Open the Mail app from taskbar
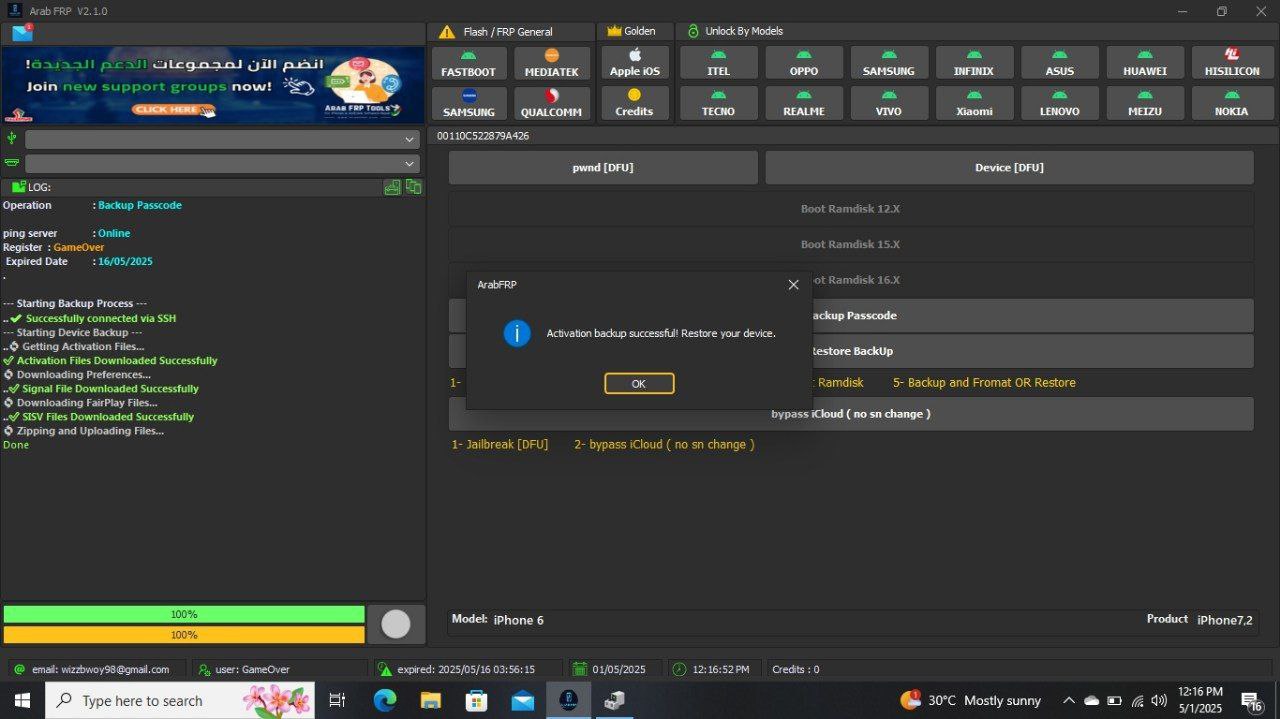1280x719 pixels. click(x=522, y=700)
